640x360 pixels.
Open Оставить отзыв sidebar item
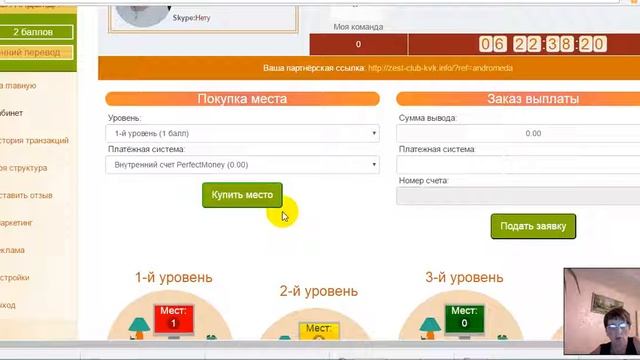[x=26, y=195]
